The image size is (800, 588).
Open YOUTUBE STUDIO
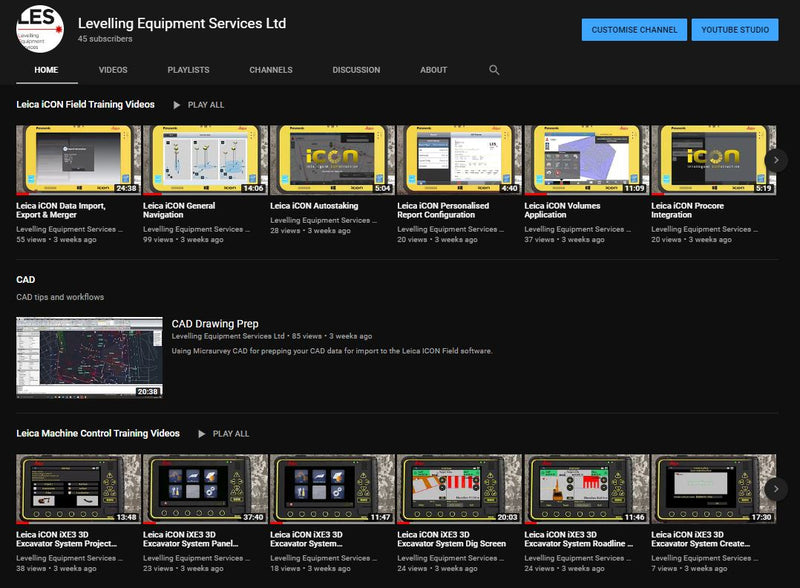(x=734, y=30)
